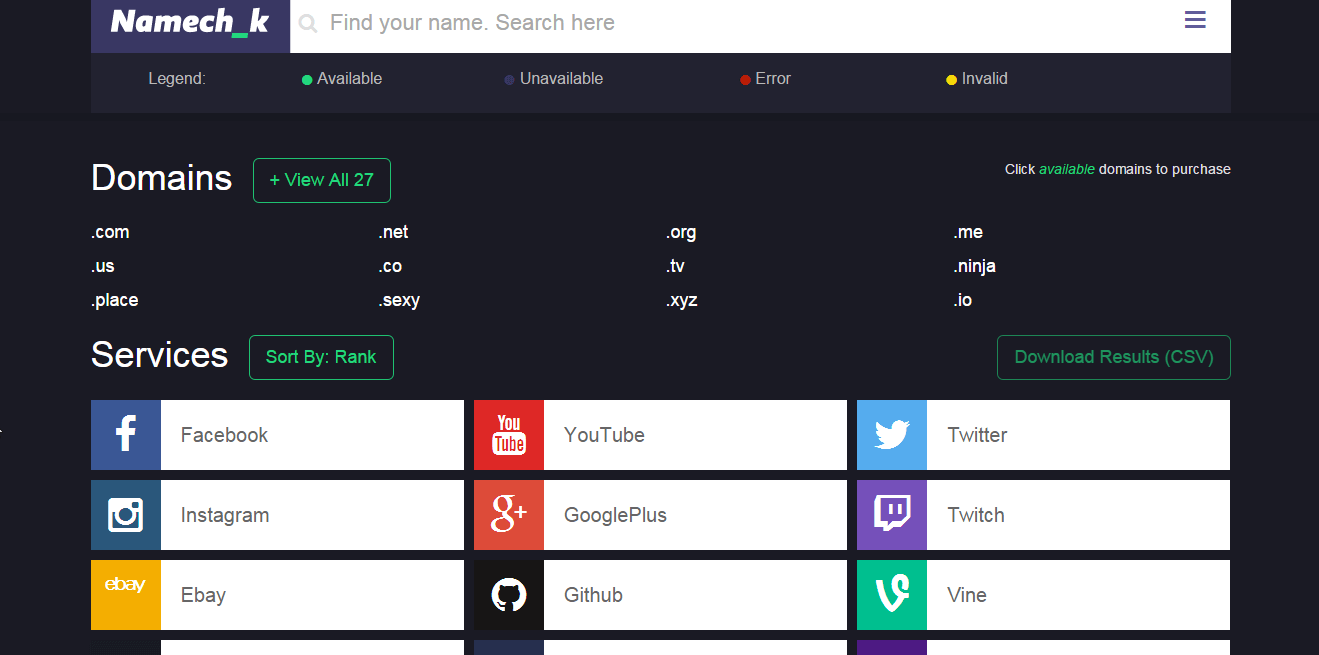This screenshot has width=1319, height=655.
Task: Select the .place domain
Action: coord(115,300)
